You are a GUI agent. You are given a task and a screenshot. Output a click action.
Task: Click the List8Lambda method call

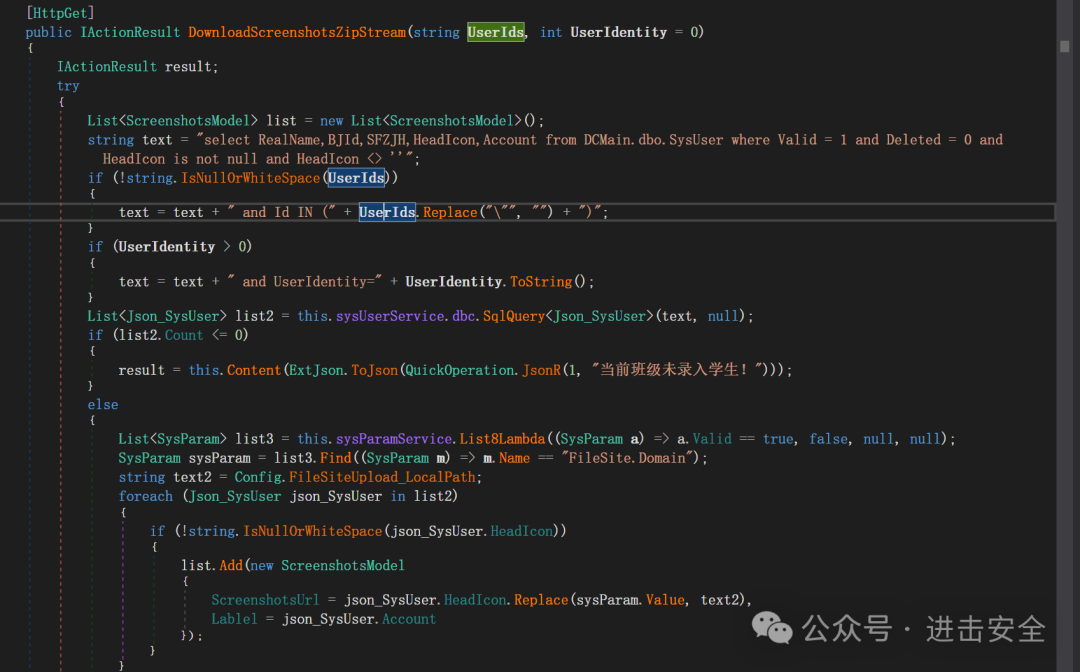tap(502, 439)
